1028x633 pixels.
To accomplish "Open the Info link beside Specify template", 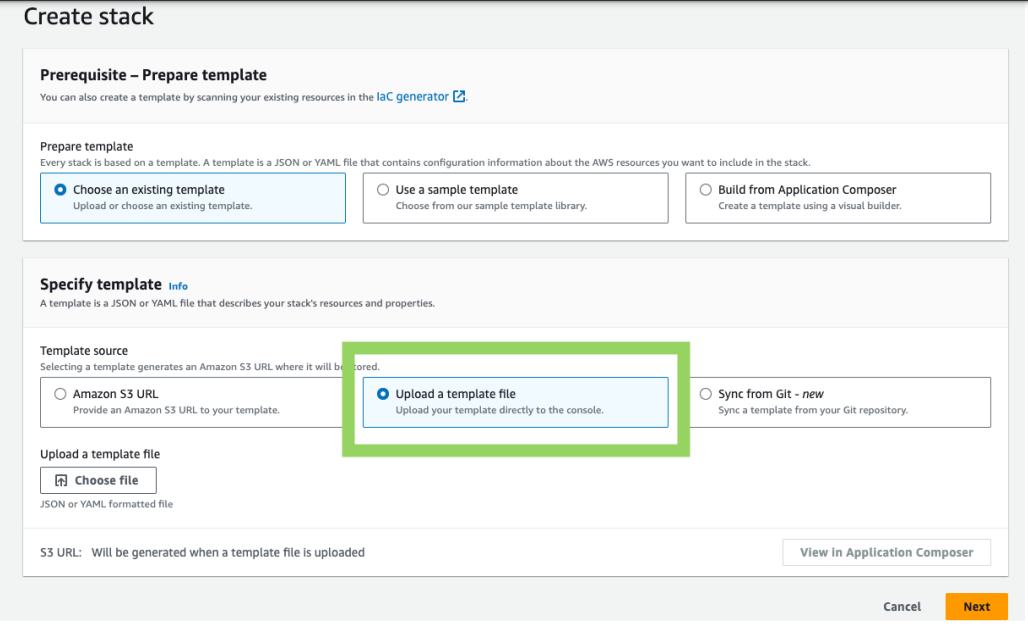I will click(178, 286).
